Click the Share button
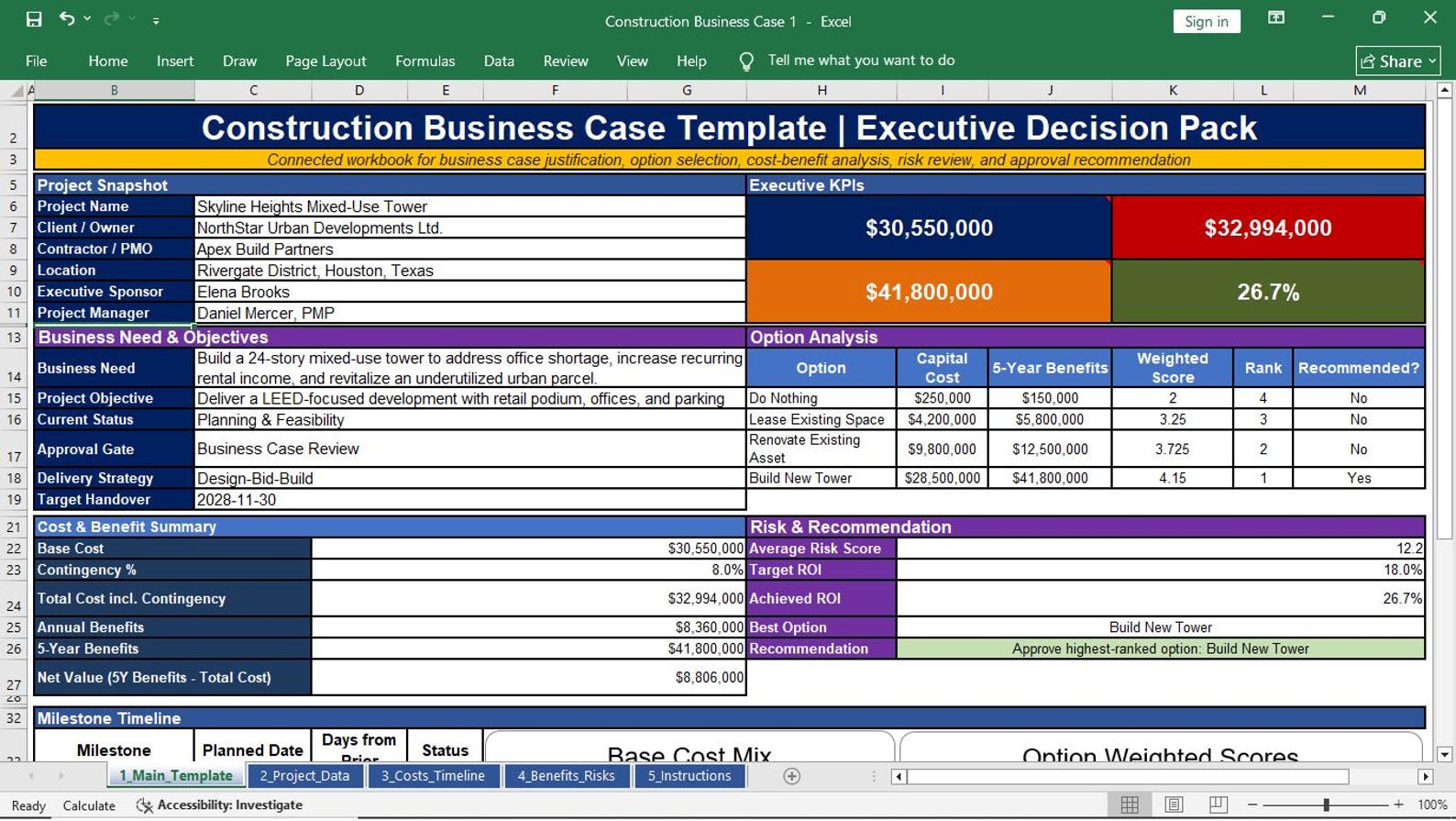1456x821 pixels. tap(1398, 61)
